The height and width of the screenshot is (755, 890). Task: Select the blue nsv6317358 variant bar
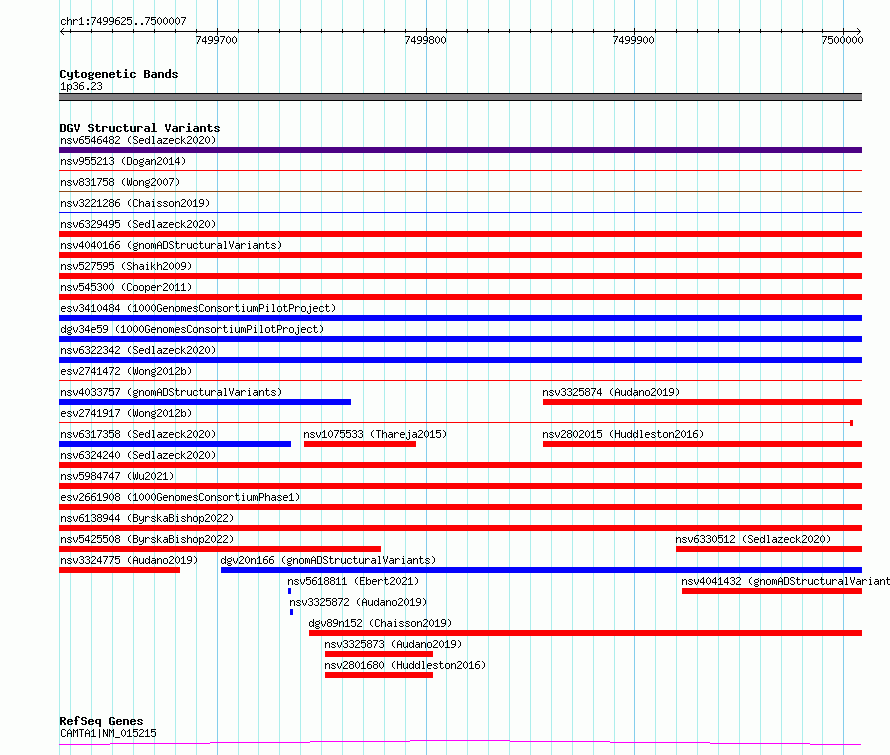(x=175, y=444)
